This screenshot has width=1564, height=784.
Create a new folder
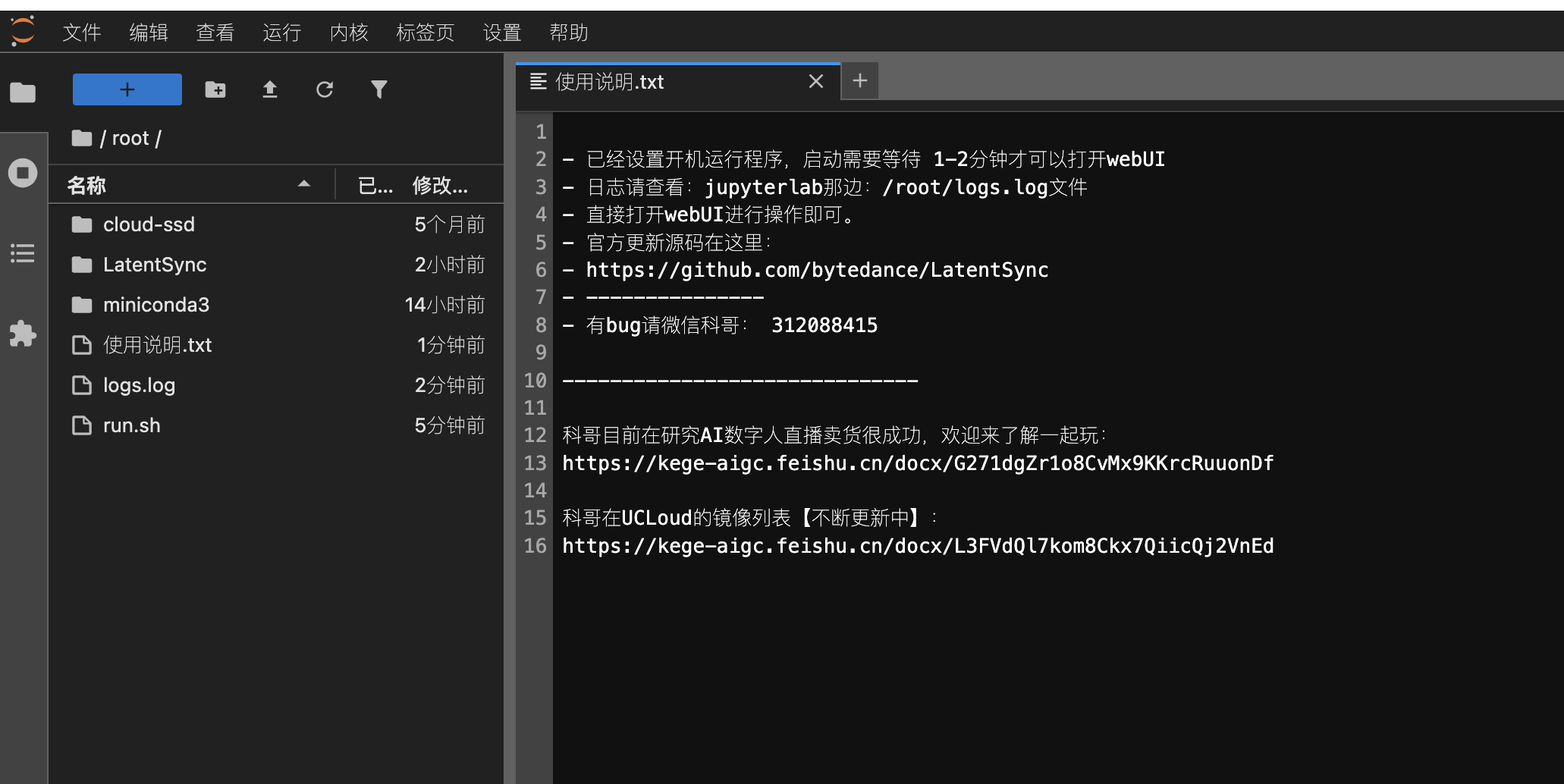click(x=215, y=89)
